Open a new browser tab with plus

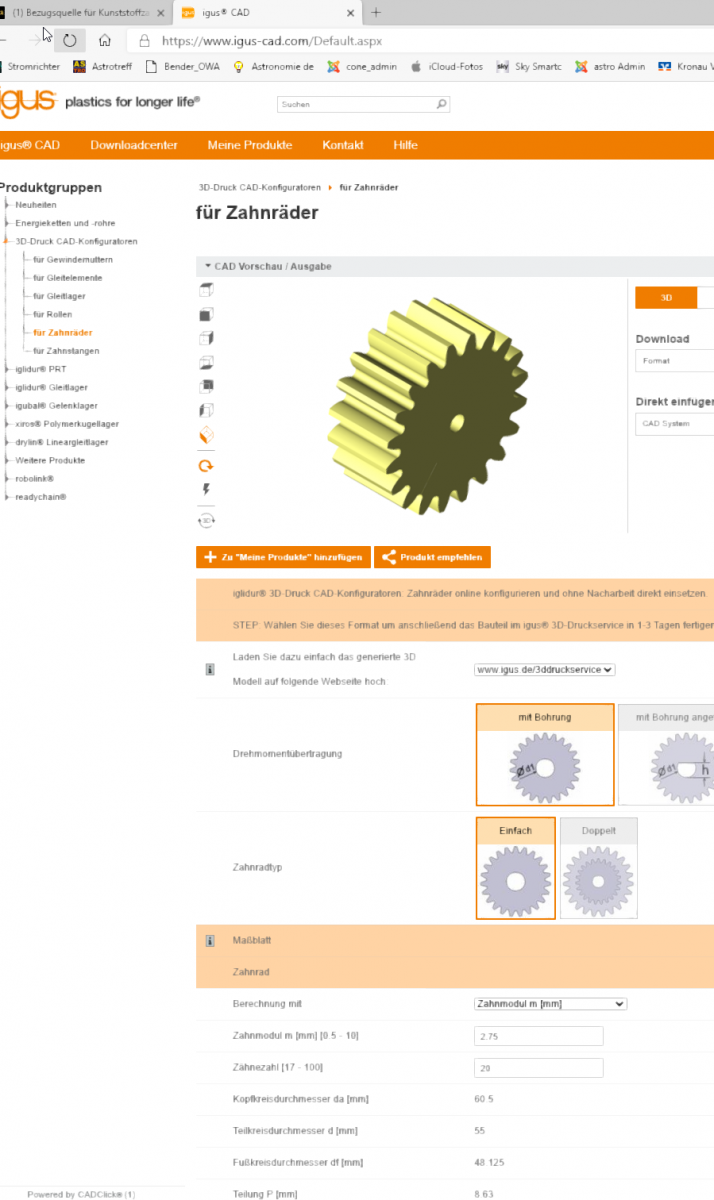coord(376,12)
